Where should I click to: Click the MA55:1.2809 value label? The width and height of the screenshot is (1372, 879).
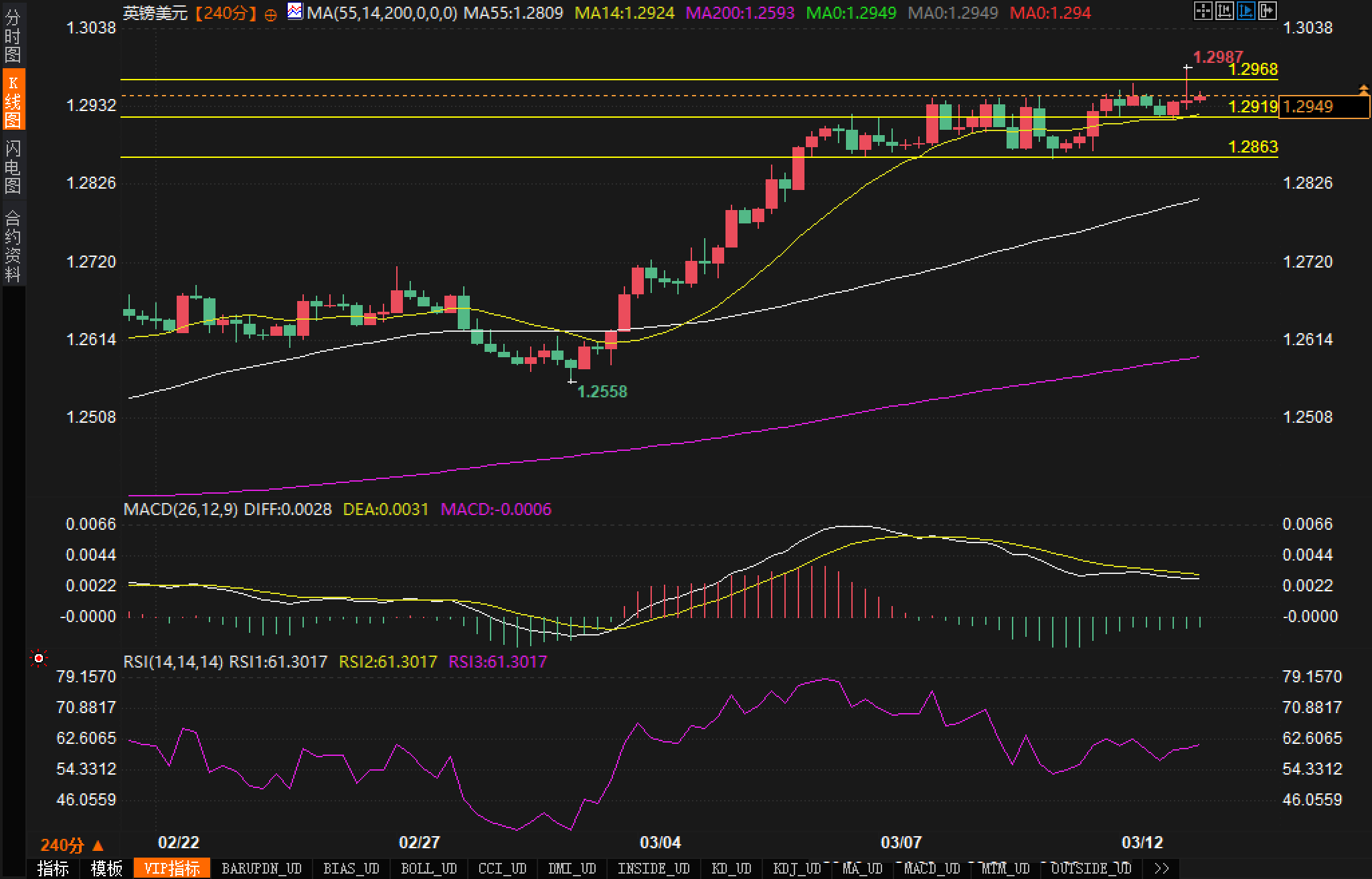pos(513,13)
